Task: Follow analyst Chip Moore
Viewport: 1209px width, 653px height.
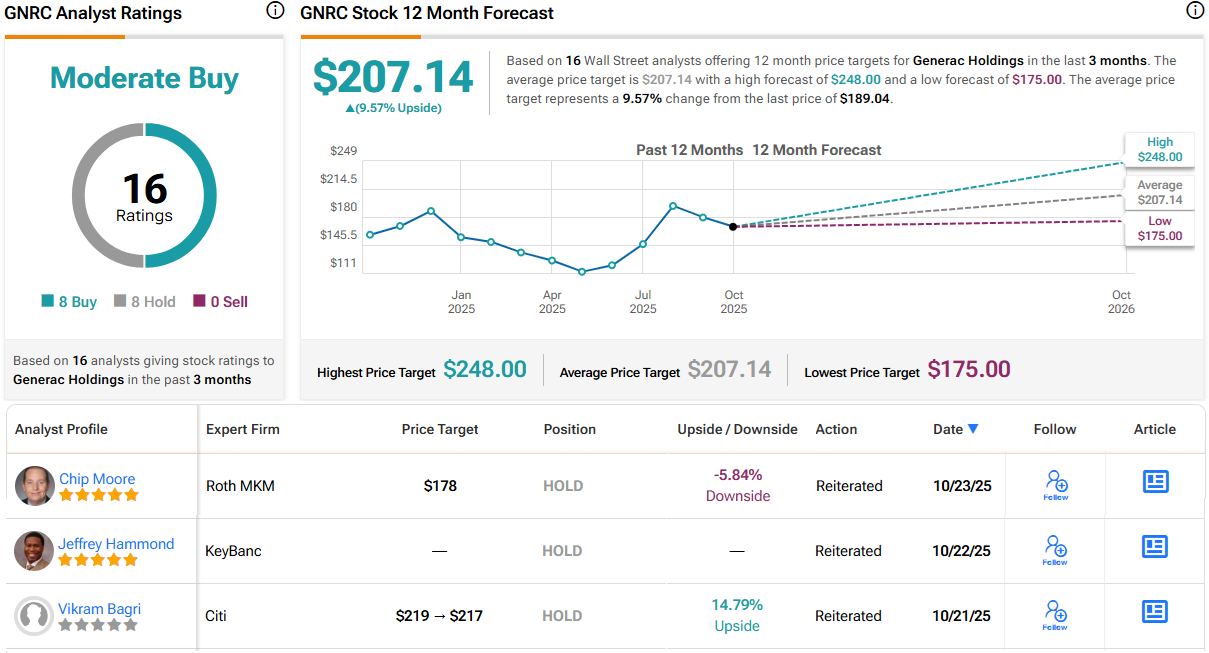Action: 1055,485
